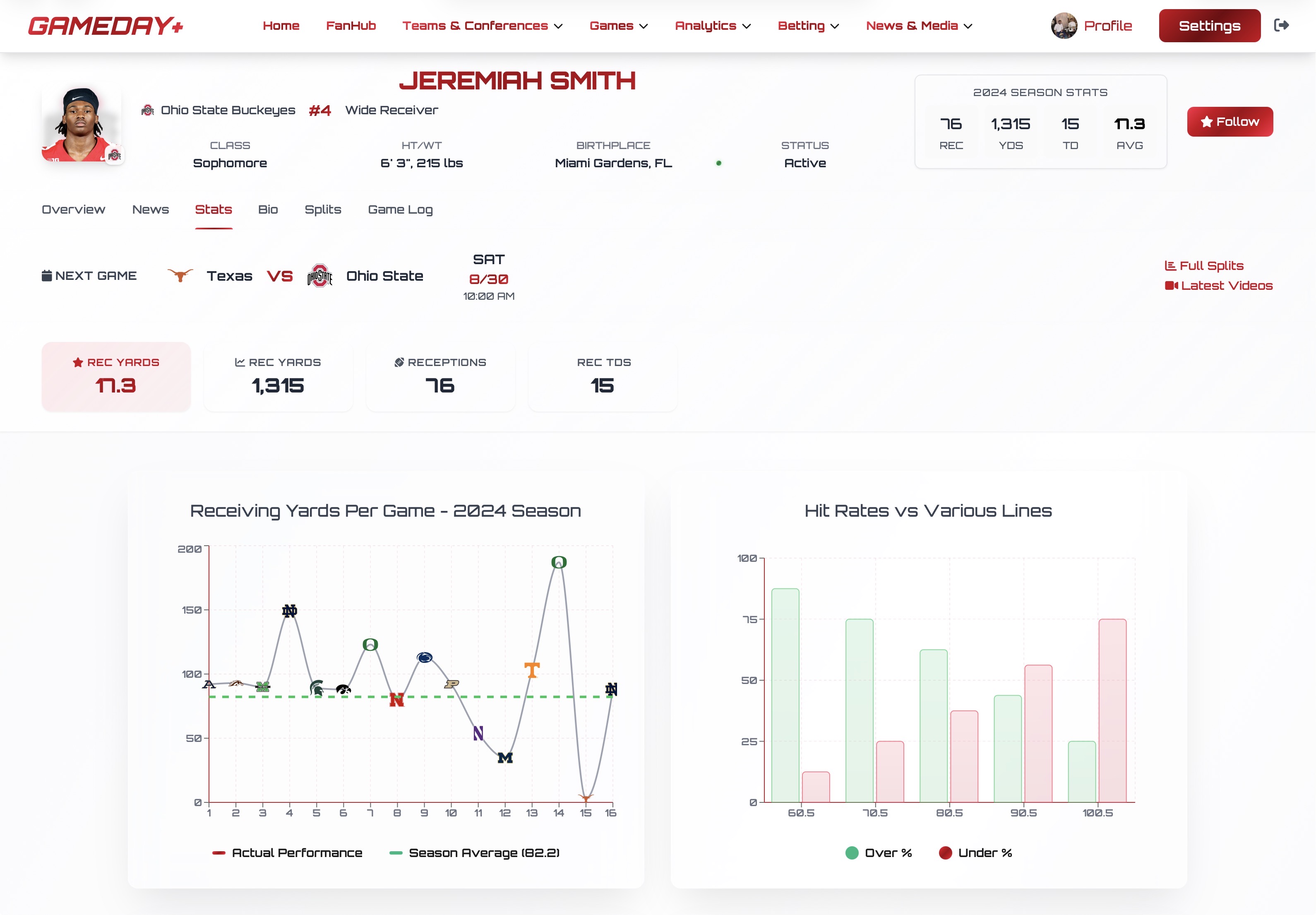This screenshot has height=915, width=1316.
Task: Click the Marshall logo at game 3
Action: (262, 687)
